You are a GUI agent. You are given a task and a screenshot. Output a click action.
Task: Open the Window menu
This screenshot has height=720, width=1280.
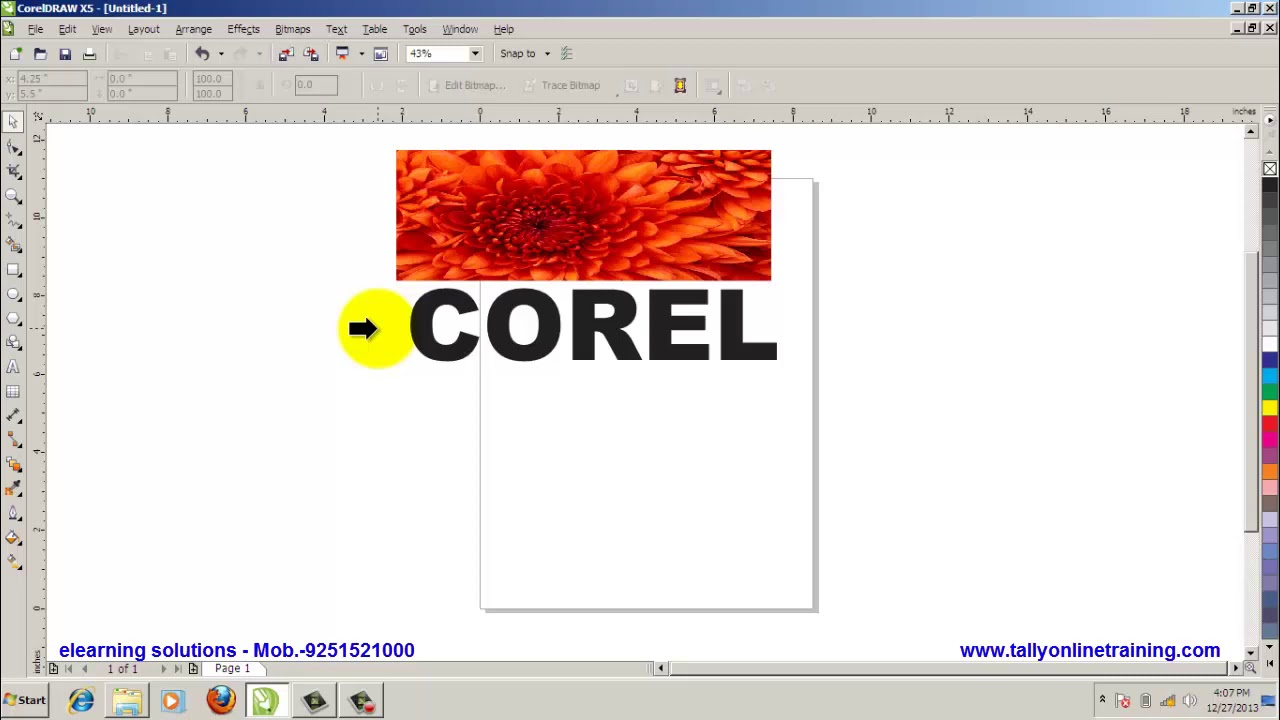point(460,29)
